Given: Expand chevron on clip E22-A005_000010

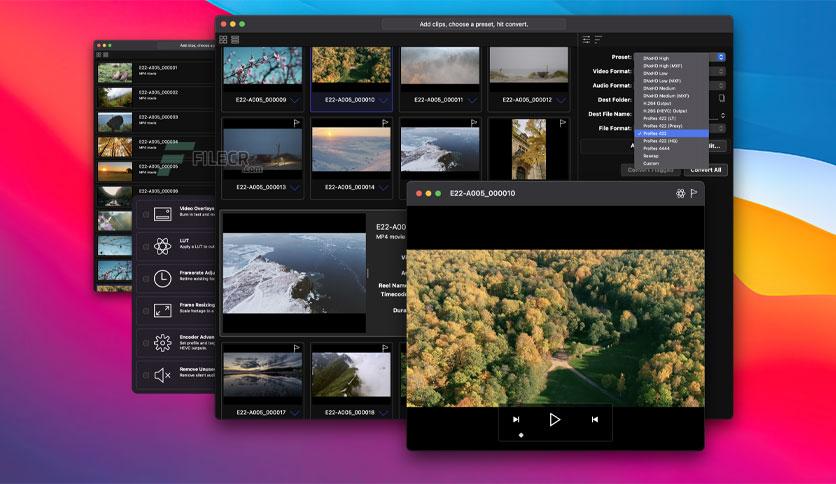Looking at the screenshot, I should click(x=383, y=100).
